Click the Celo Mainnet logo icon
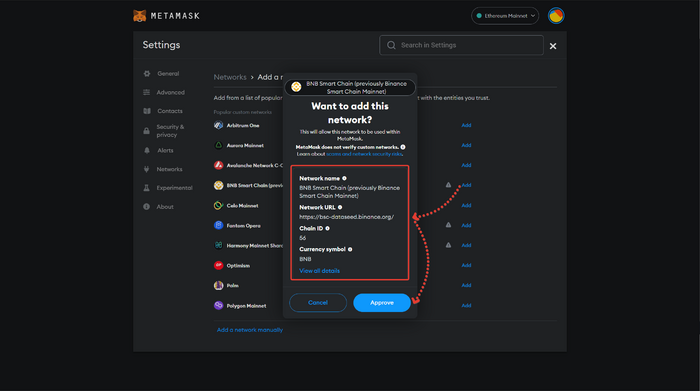Viewport: 700px width, 391px height. tap(218, 205)
